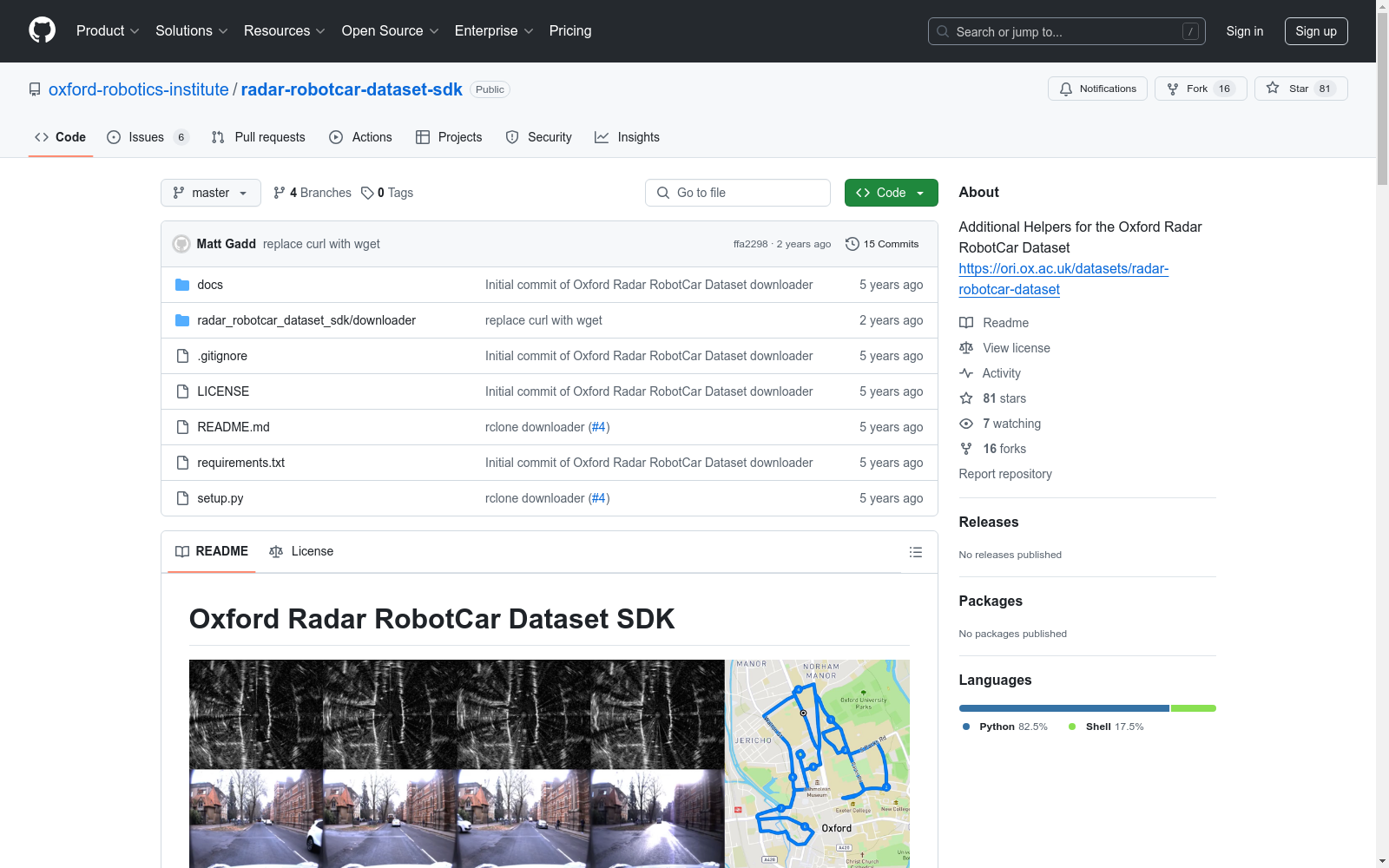Click the magnifier icon in search bar

click(943, 31)
